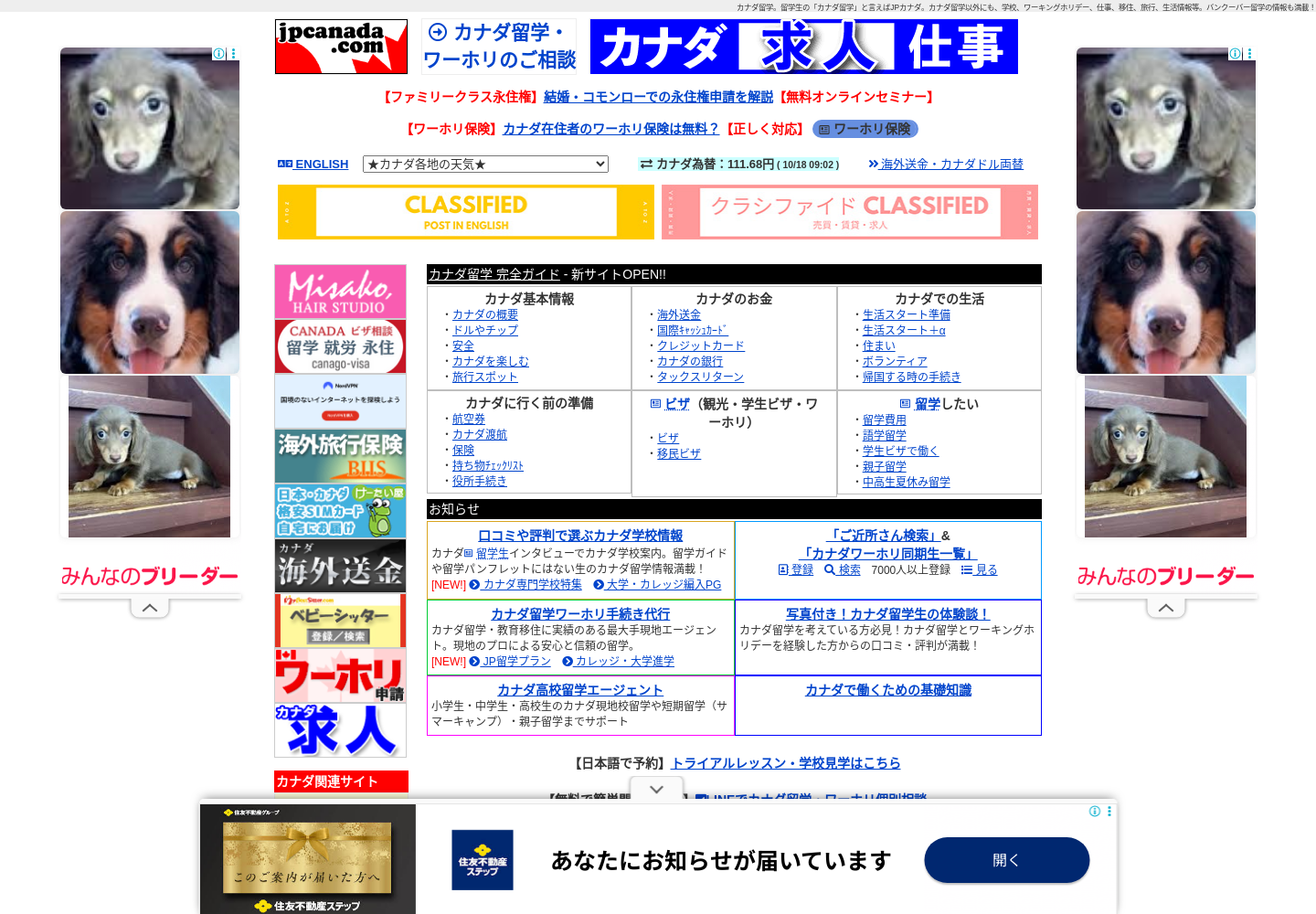Expand the left みんなのブリーダー ad chevron
The image size is (1316, 914).
click(150, 608)
